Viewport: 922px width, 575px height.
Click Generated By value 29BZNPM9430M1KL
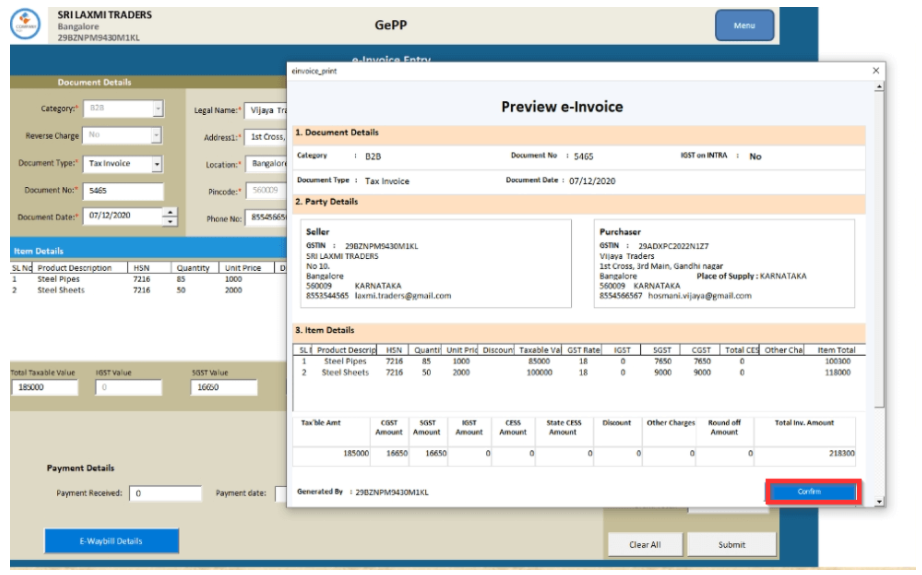[x=392, y=492]
